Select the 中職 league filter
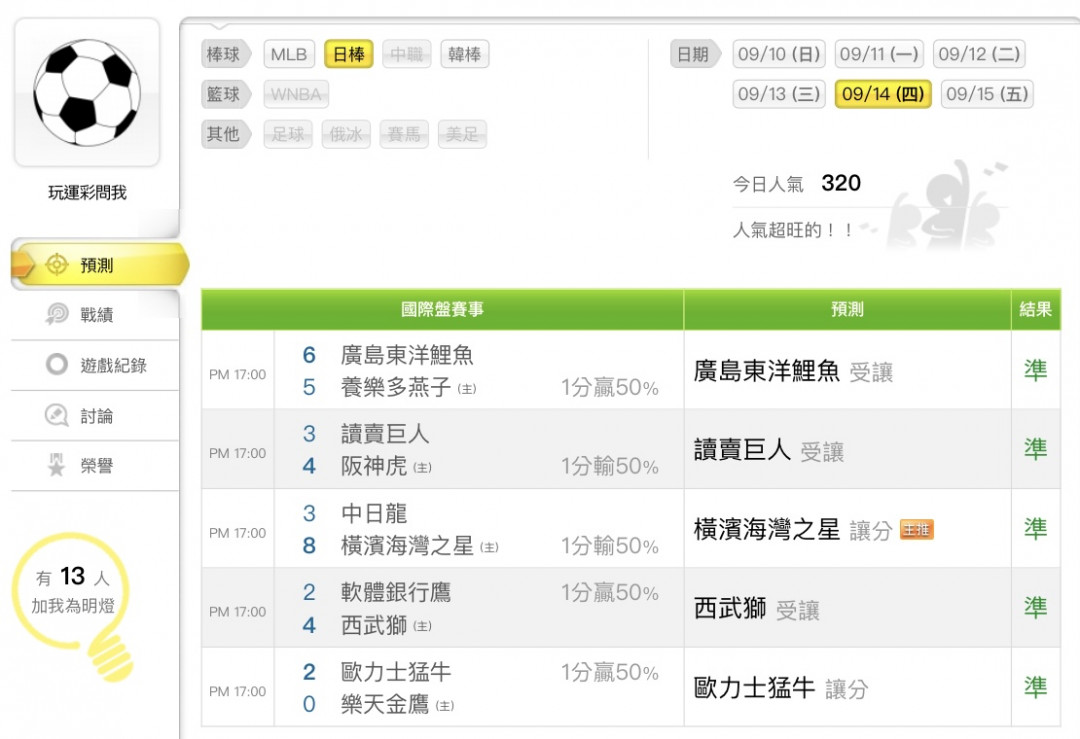 pyautogui.click(x=406, y=54)
